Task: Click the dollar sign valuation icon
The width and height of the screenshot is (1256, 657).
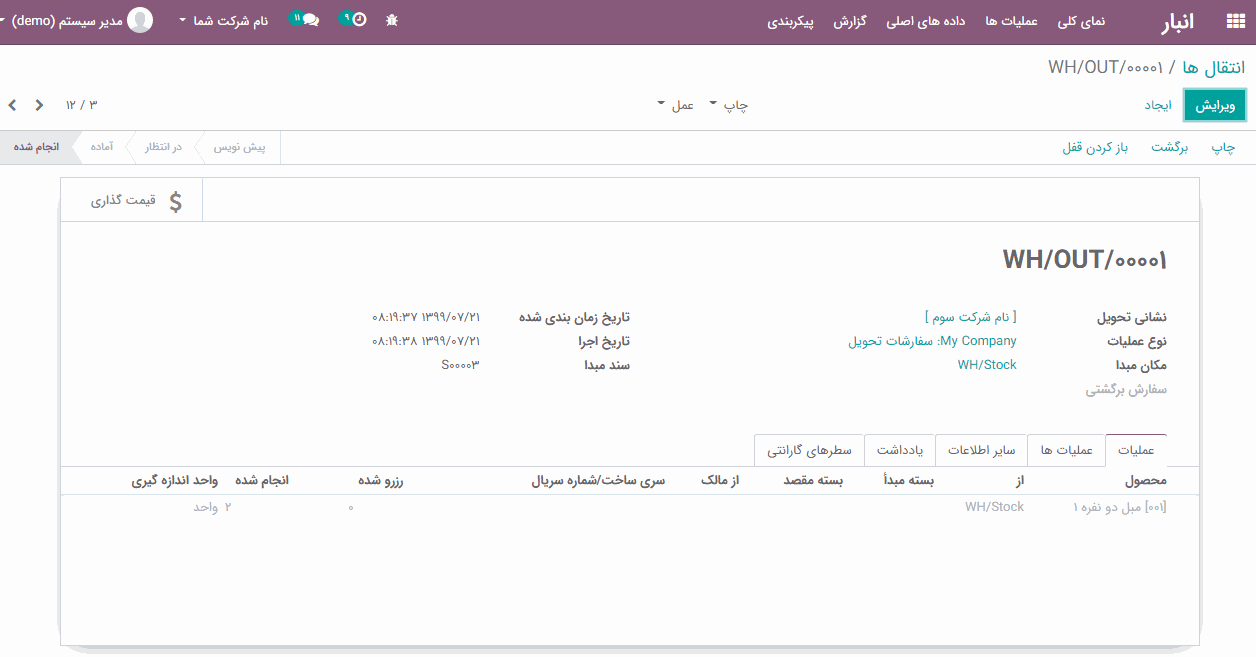Action: (x=176, y=201)
